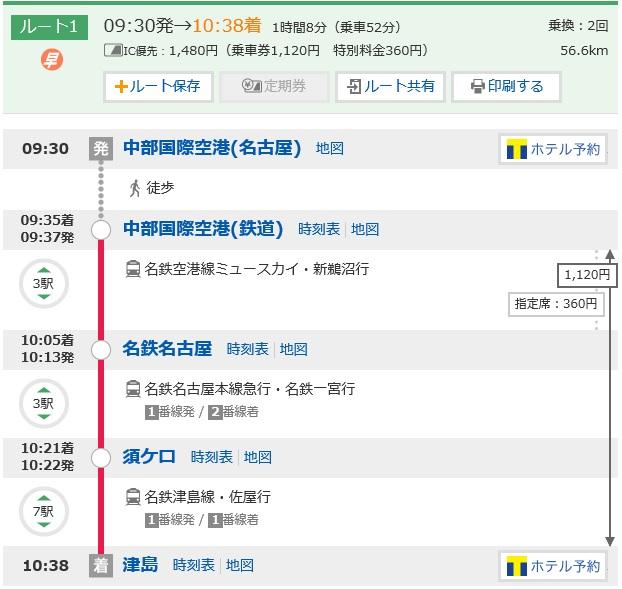Click the greyed 定期券 button

point(274,86)
